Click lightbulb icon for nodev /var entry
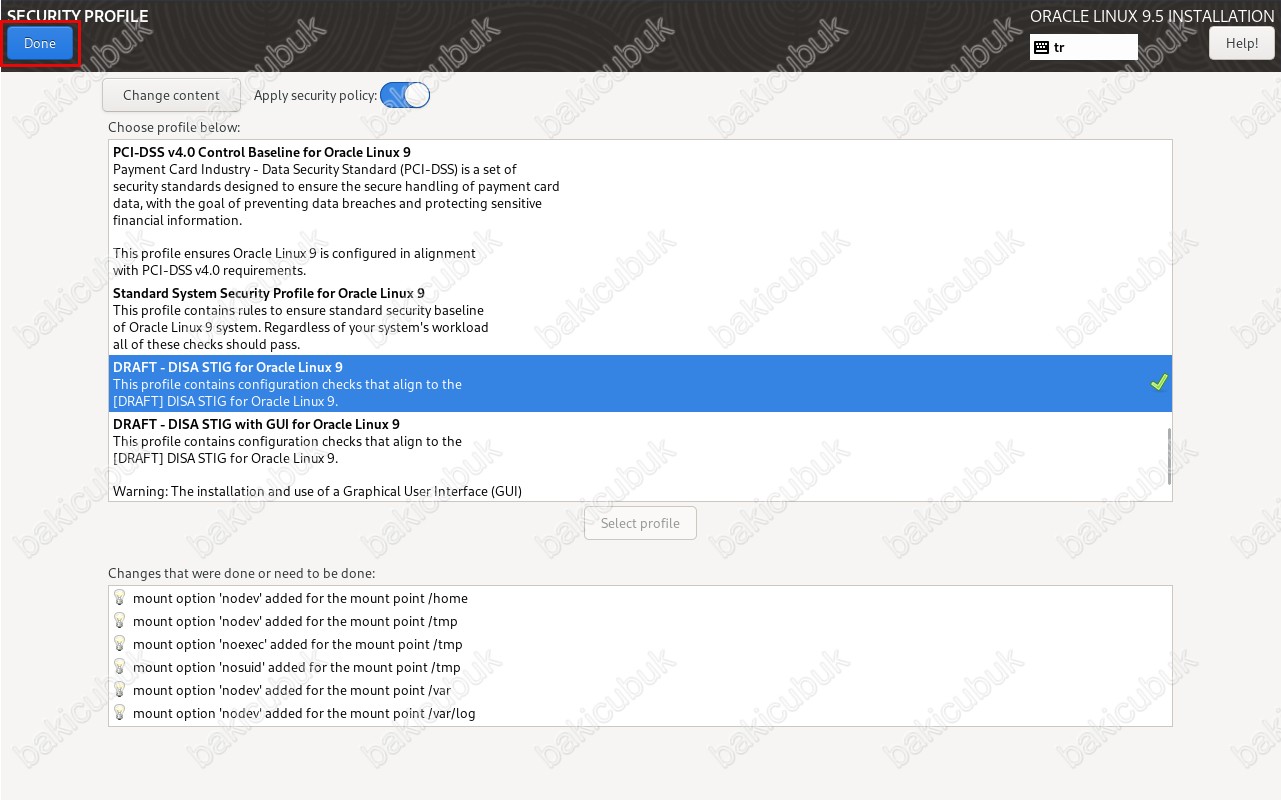The height and width of the screenshot is (800, 1281). [x=120, y=689]
